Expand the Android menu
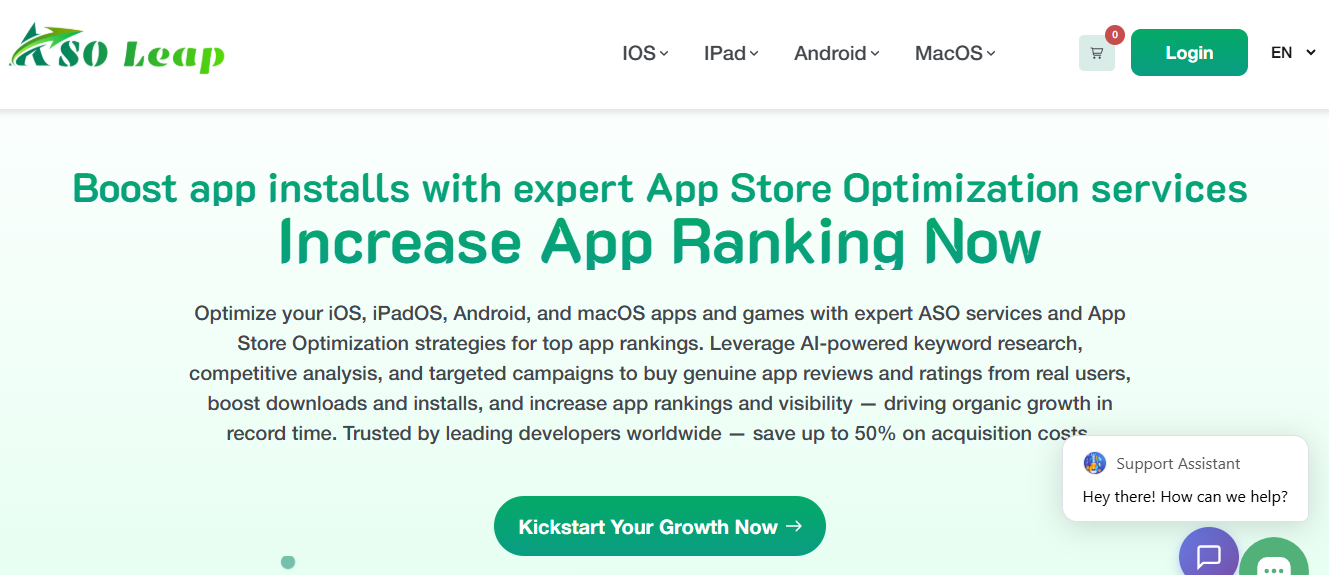 [836, 53]
